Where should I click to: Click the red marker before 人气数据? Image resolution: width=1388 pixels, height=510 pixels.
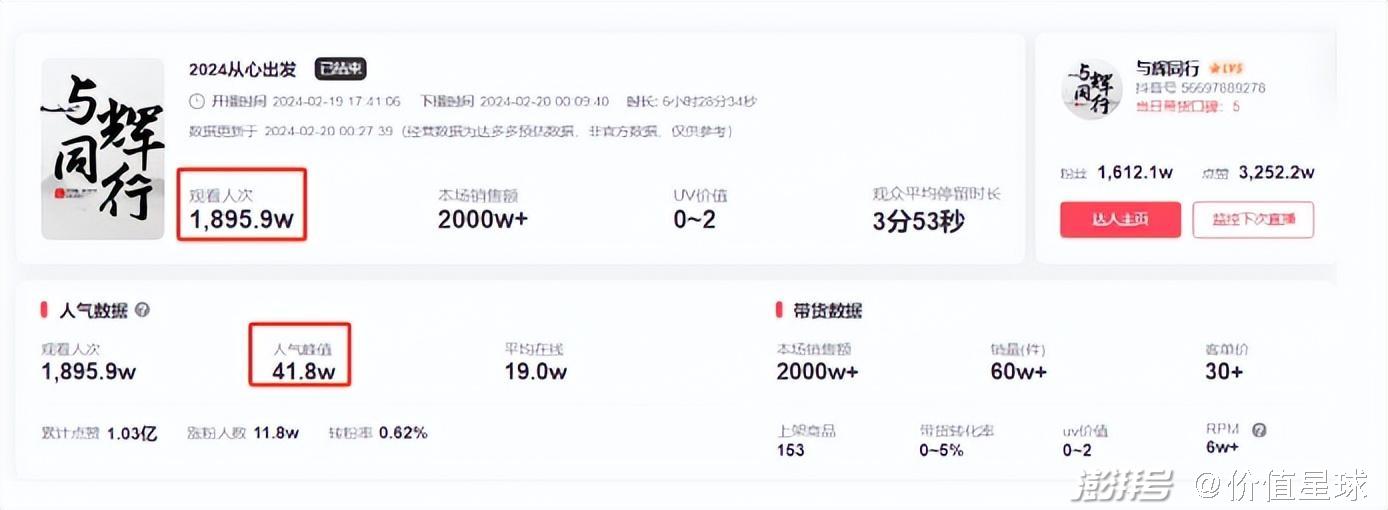pos(44,310)
